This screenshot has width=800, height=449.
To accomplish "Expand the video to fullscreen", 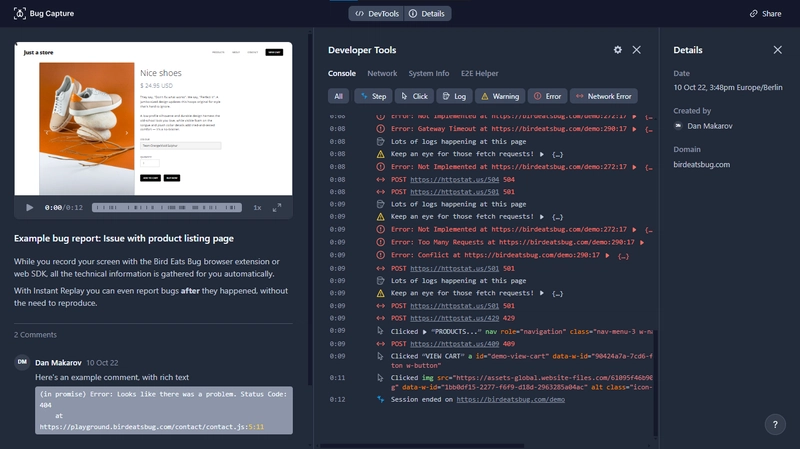I will [277, 208].
